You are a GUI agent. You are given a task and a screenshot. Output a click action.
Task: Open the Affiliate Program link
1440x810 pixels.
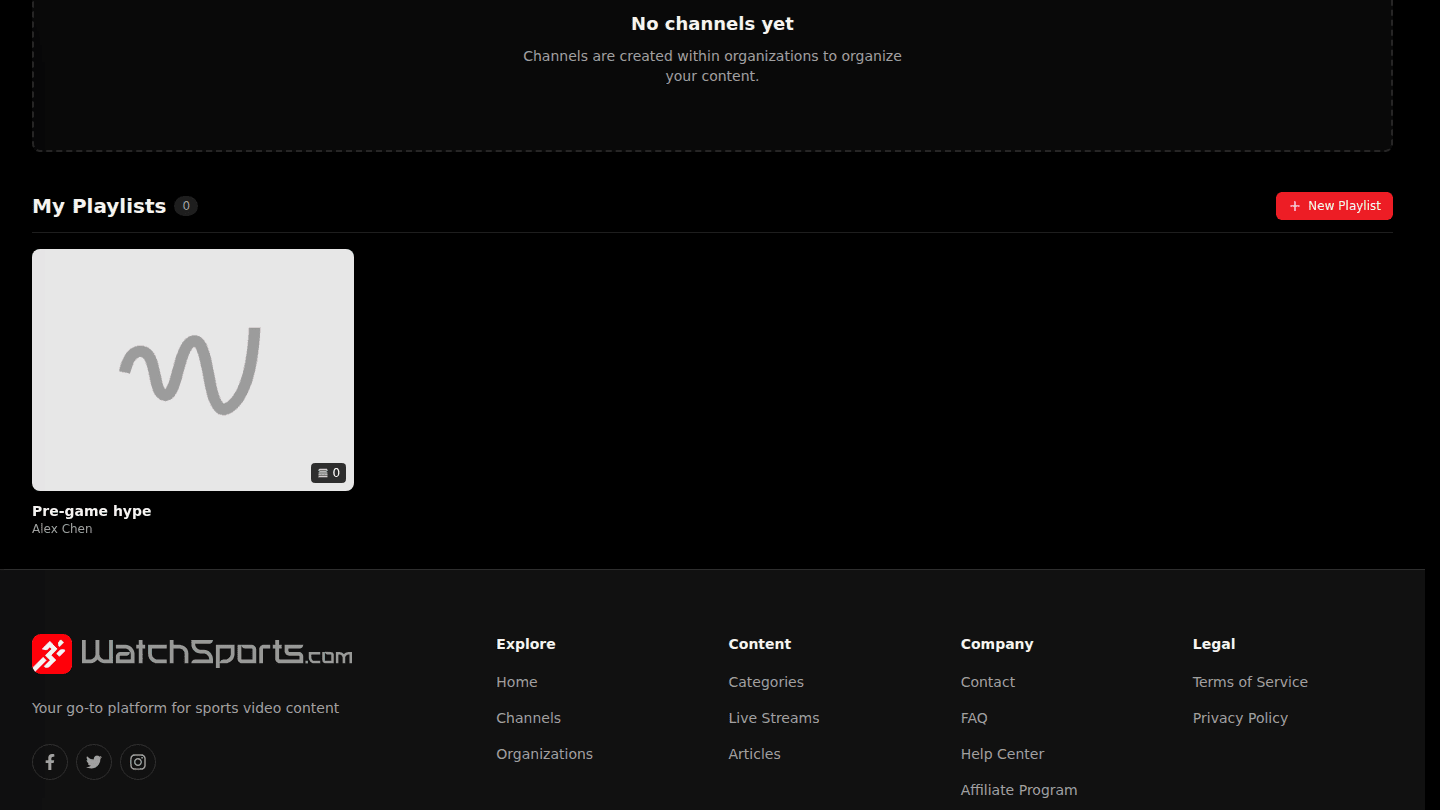pos(1019,790)
